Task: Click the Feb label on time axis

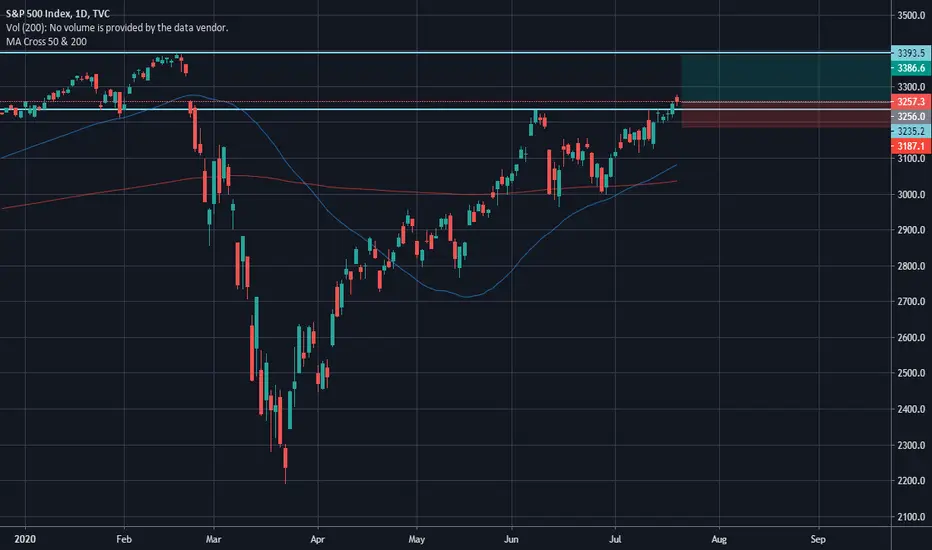Action: (124, 539)
